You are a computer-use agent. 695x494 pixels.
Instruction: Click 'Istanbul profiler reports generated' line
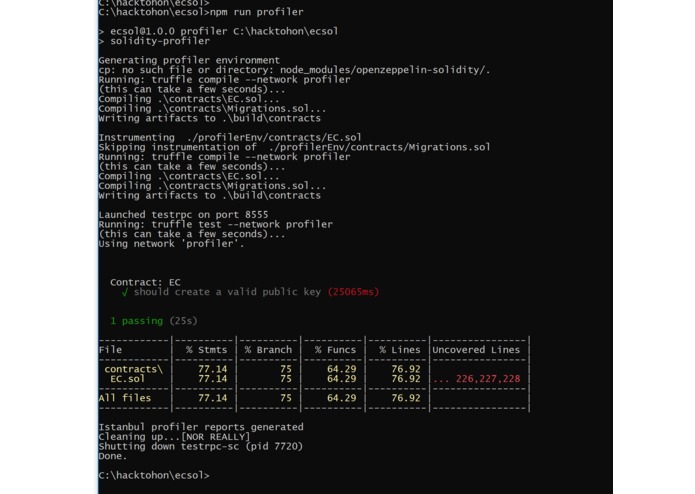(201, 427)
